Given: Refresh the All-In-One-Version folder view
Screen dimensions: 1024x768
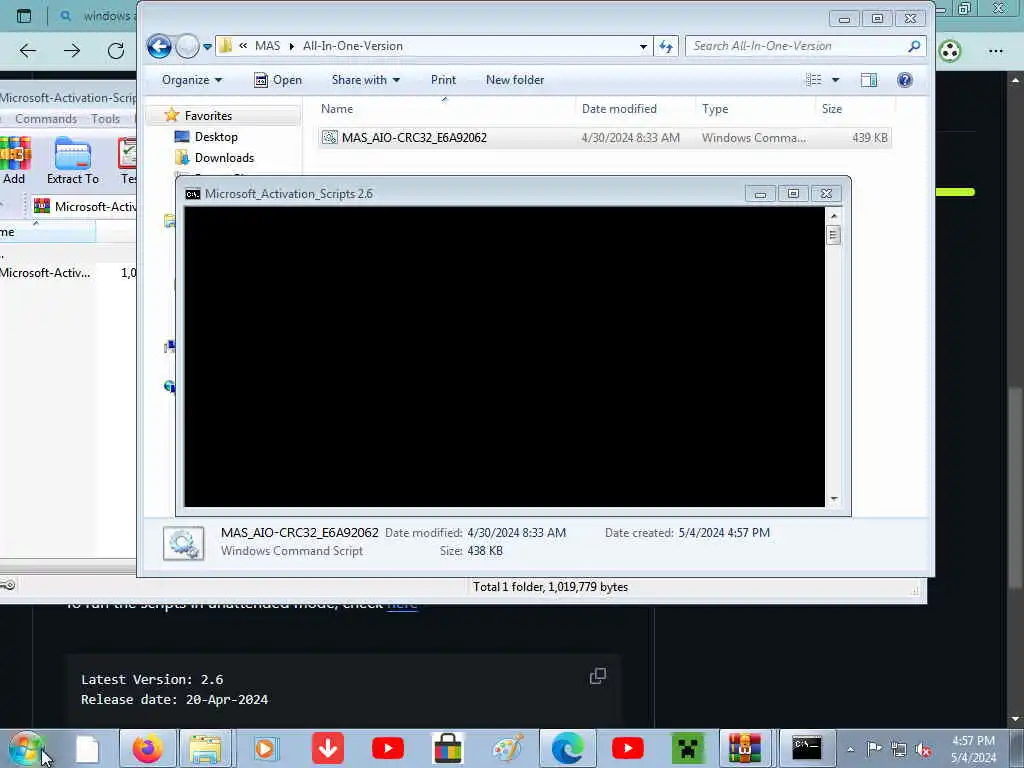Looking at the screenshot, I should pyautogui.click(x=665, y=46).
